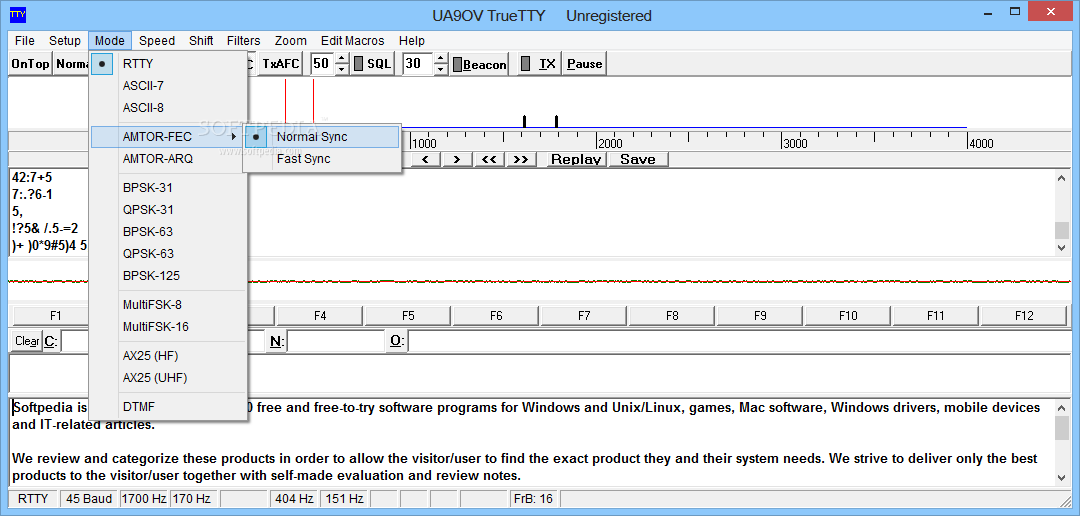Select ASCII-7 mode

click(x=168, y=85)
